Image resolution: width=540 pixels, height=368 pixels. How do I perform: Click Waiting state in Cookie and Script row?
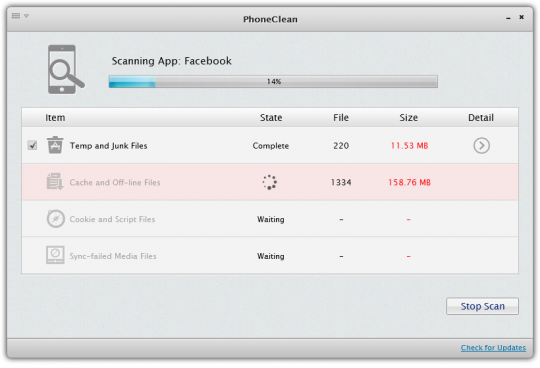pyautogui.click(x=271, y=219)
